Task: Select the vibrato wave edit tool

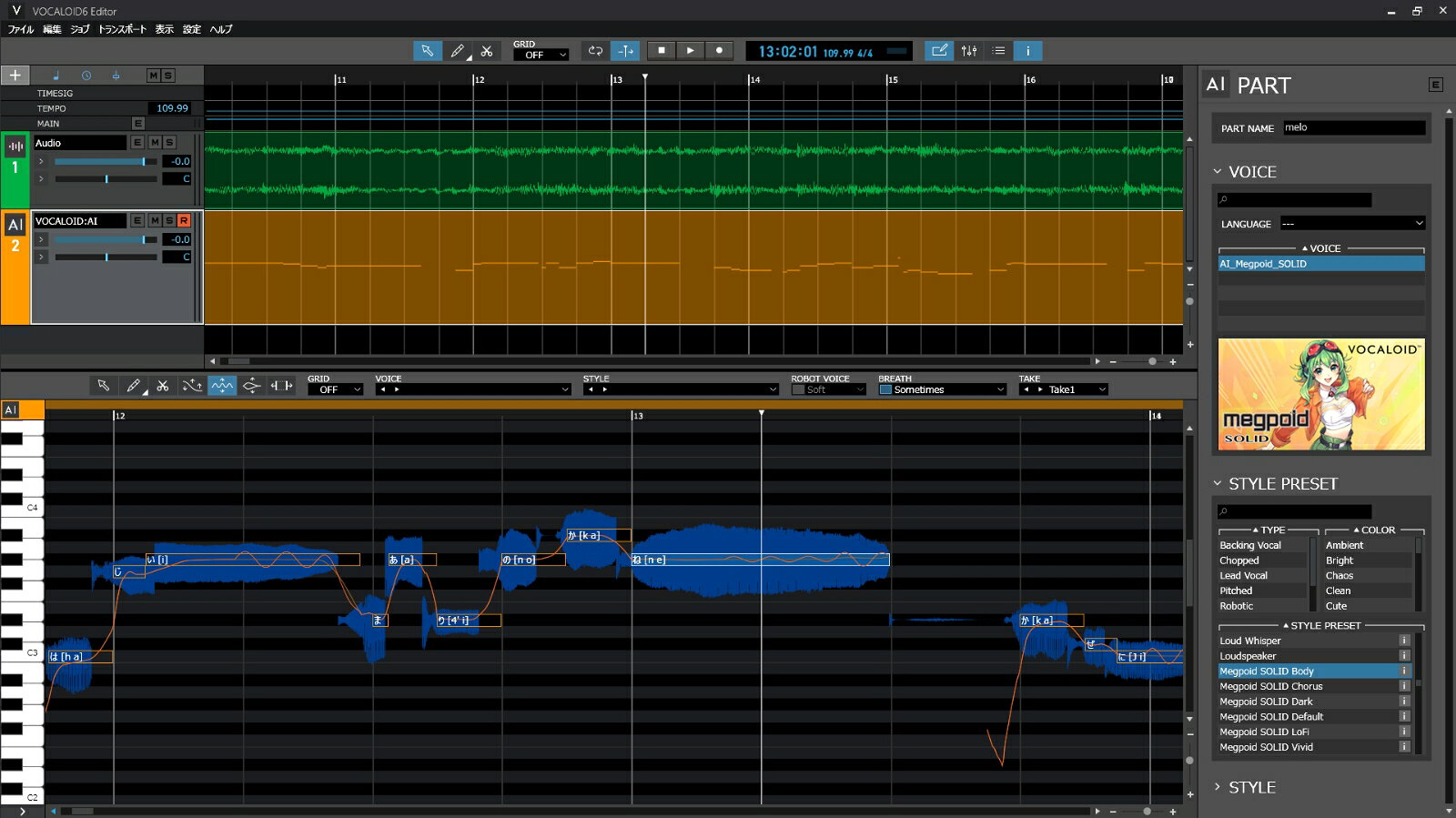Action: [222, 386]
